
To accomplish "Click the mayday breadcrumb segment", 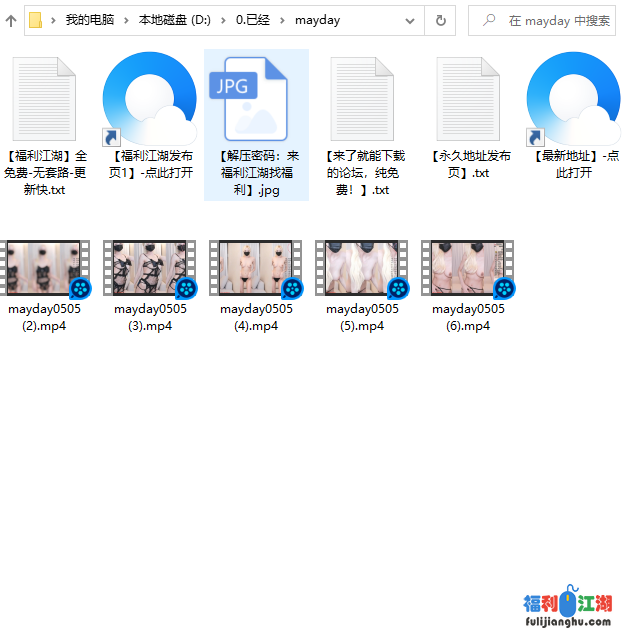I will tap(316, 20).
